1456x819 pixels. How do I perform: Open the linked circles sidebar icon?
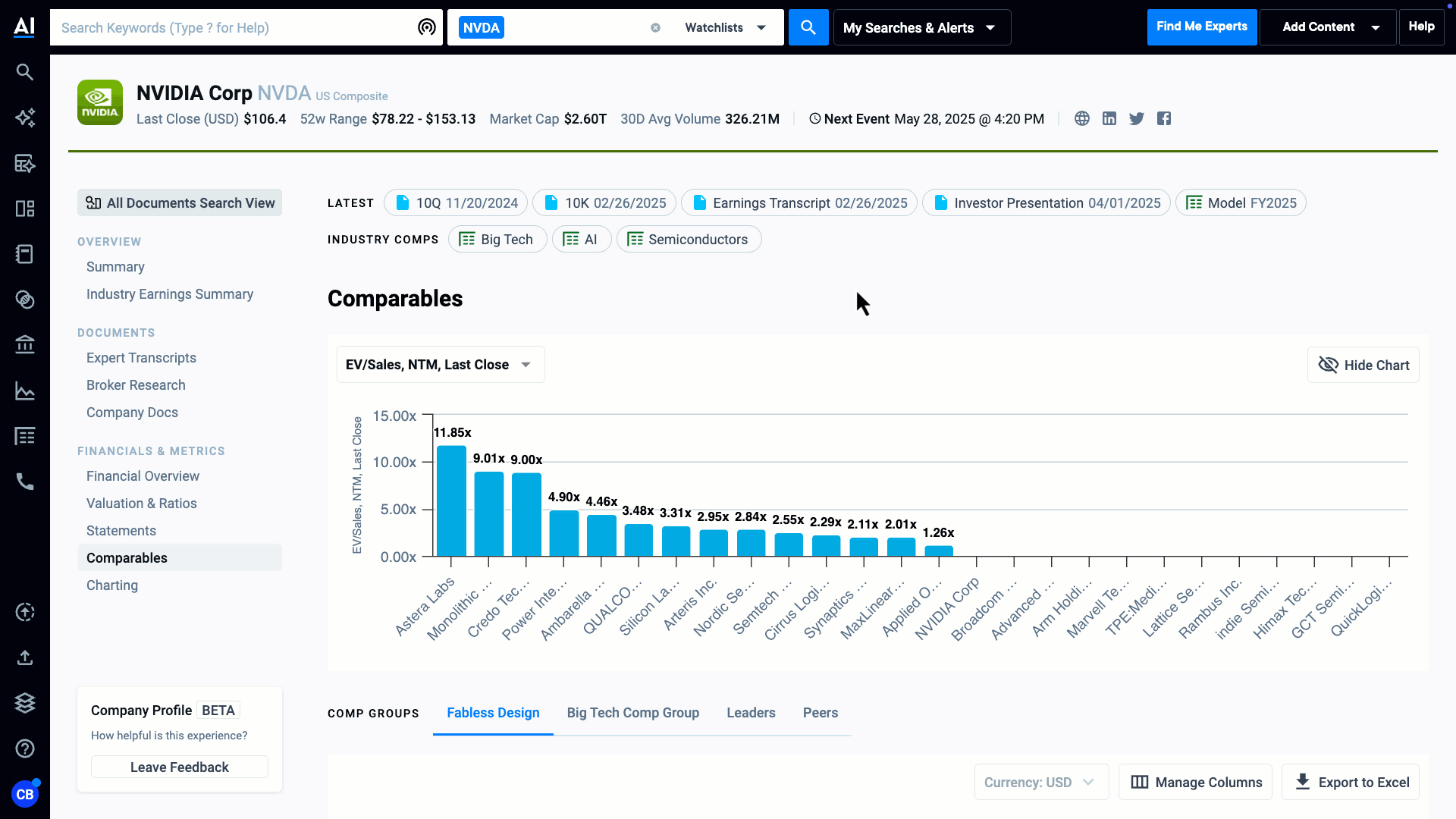[25, 300]
